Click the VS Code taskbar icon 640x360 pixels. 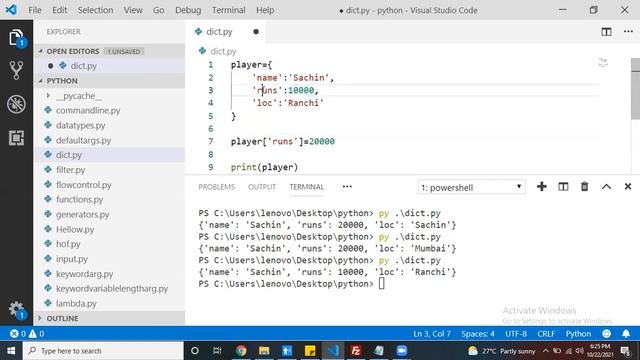pyautogui.click(x=333, y=351)
